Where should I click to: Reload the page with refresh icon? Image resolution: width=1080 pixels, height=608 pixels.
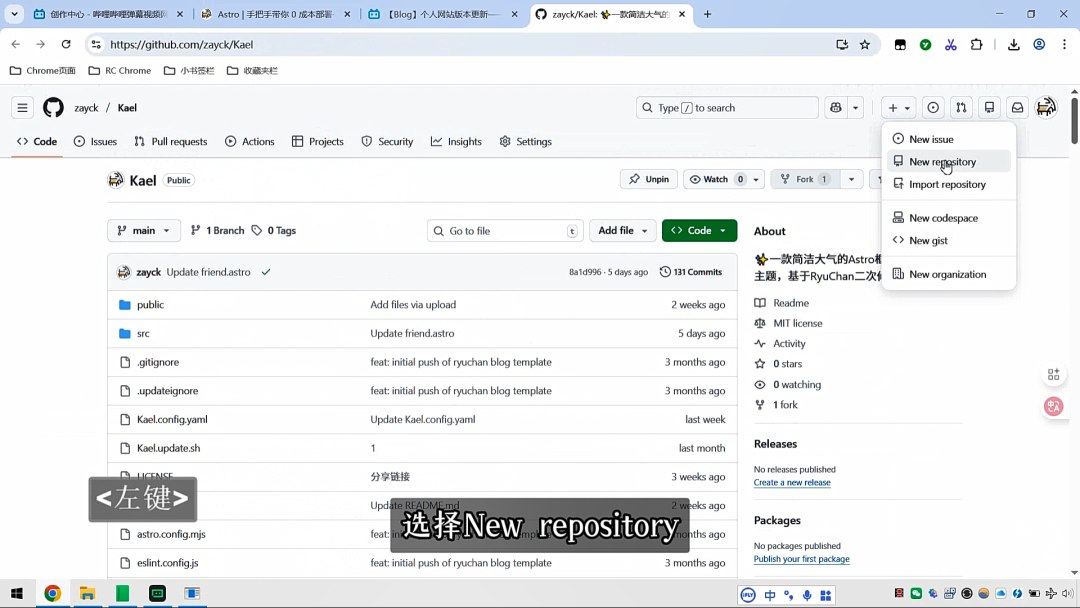[66, 45]
